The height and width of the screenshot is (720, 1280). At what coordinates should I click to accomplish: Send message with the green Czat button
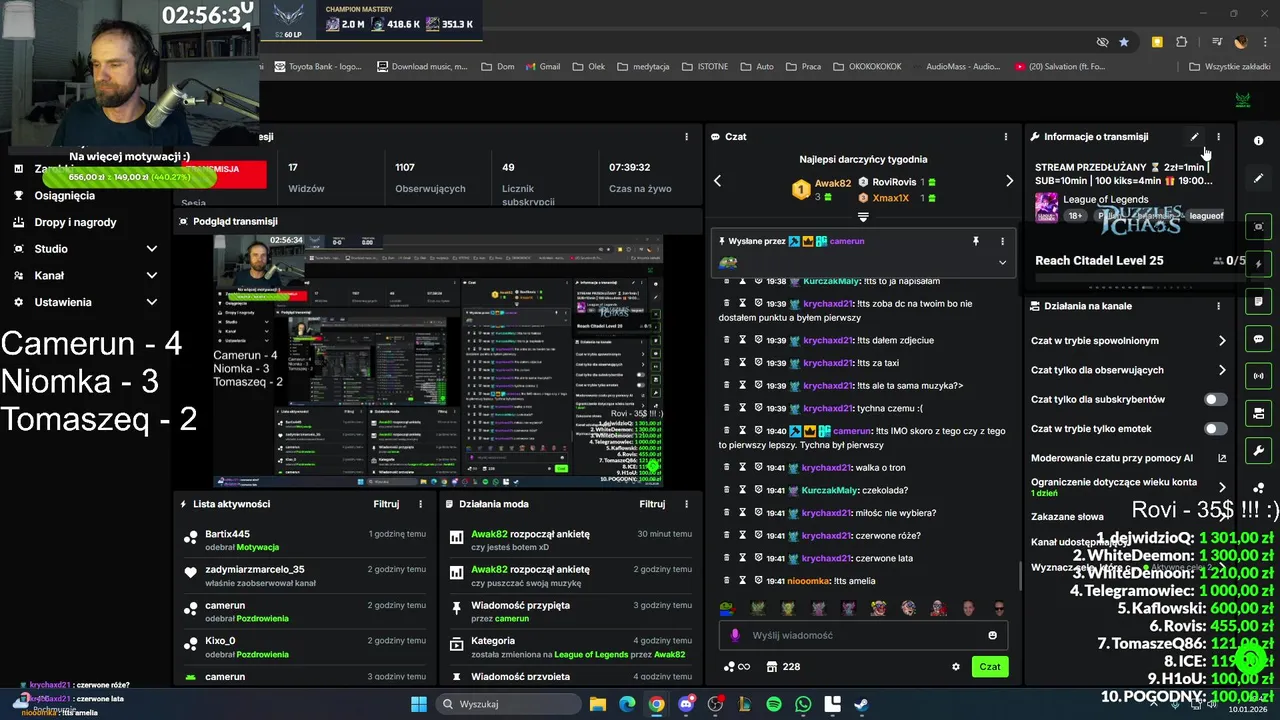click(x=990, y=667)
